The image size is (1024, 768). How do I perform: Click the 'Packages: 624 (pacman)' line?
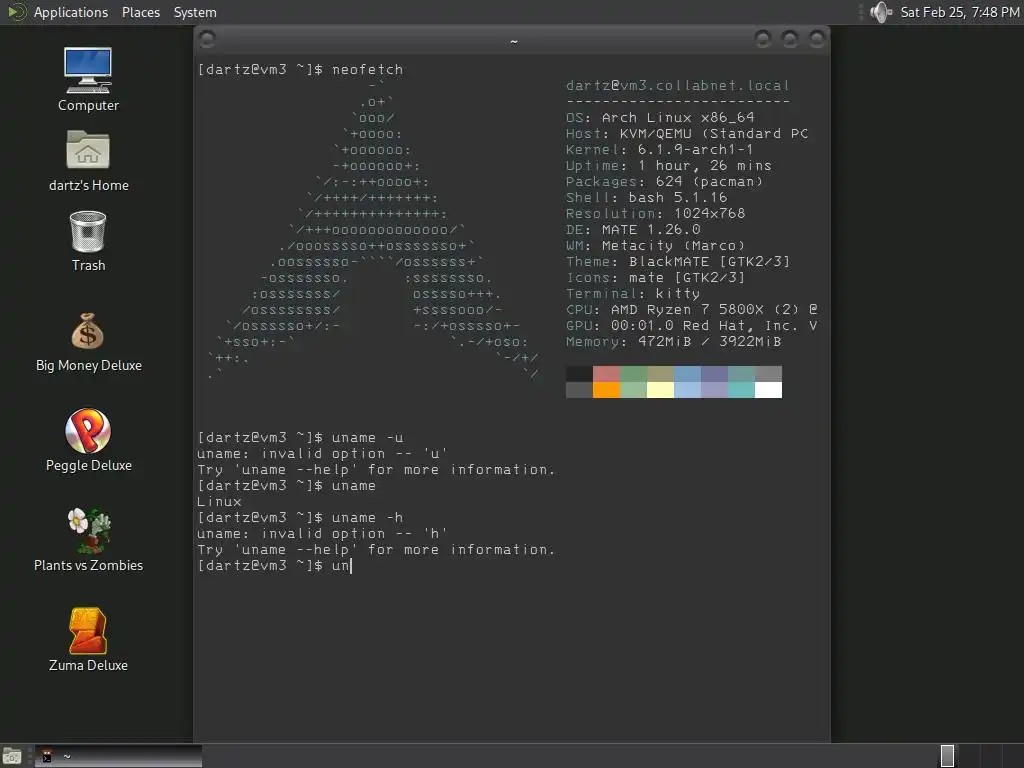pos(665,182)
